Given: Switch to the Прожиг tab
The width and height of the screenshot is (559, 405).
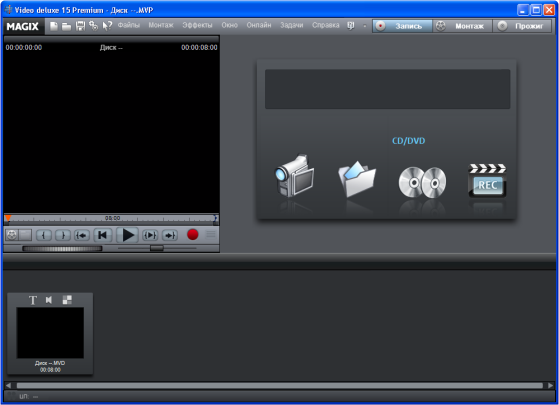Looking at the screenshot, I should point(522,26).
